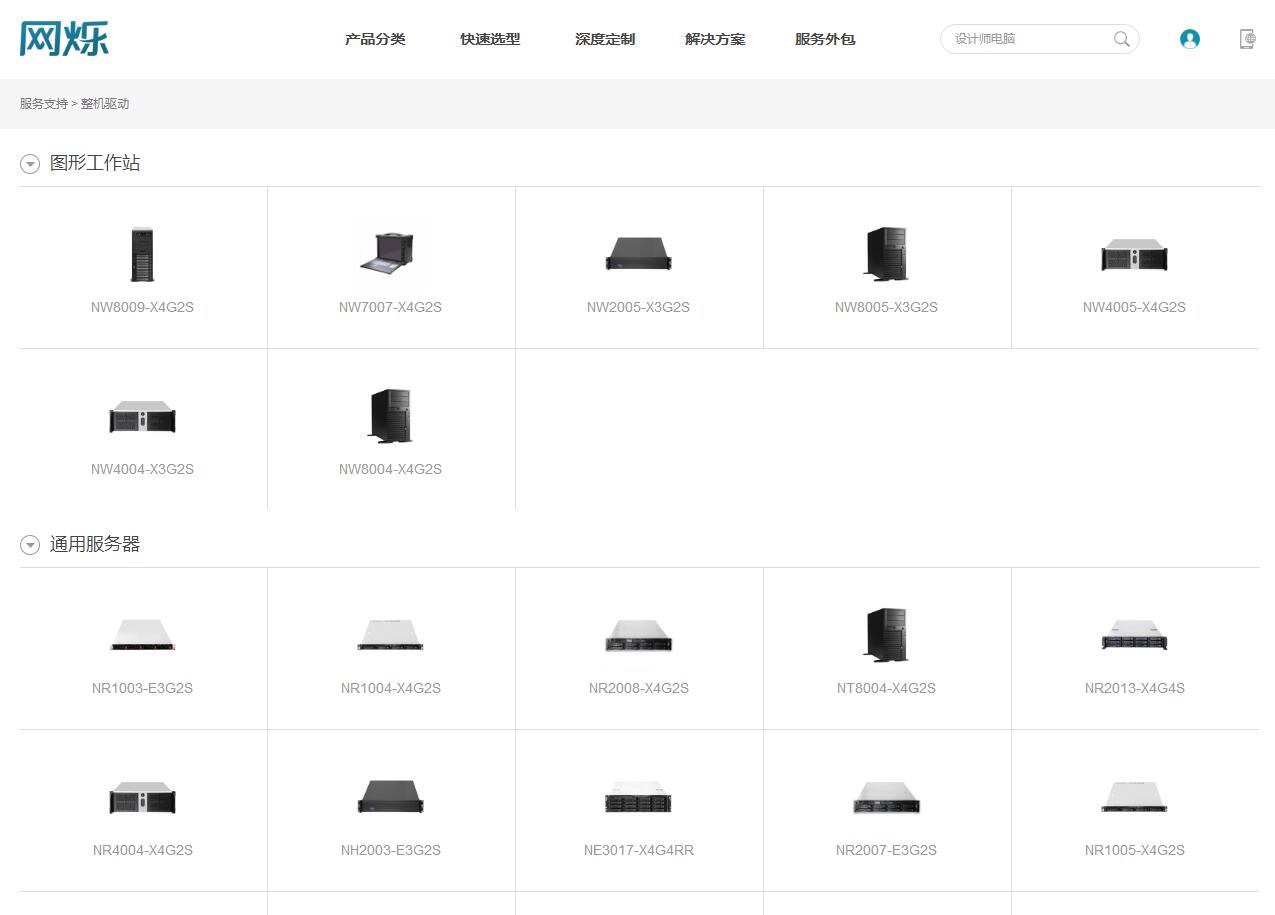
Task: Collapse the 图形工作站 section
Action: pyautogui.click(x=30, y=164)
